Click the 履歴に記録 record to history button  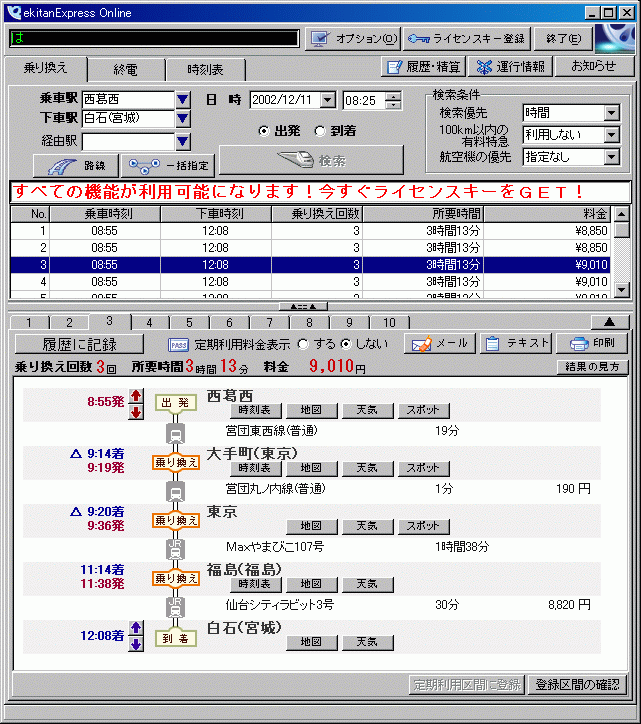coord(79,344)
